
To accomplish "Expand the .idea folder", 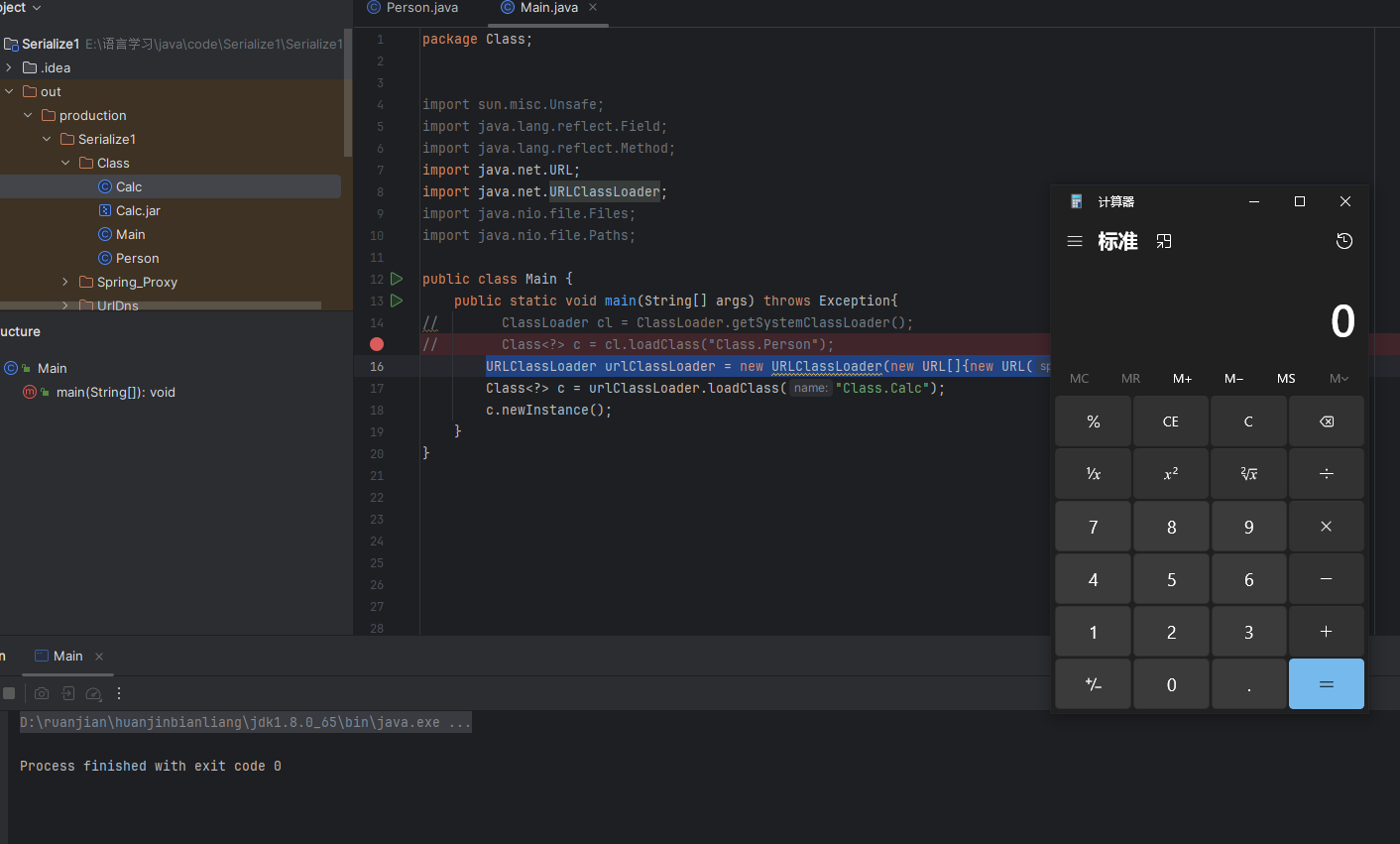I will [x=9, y=67].
